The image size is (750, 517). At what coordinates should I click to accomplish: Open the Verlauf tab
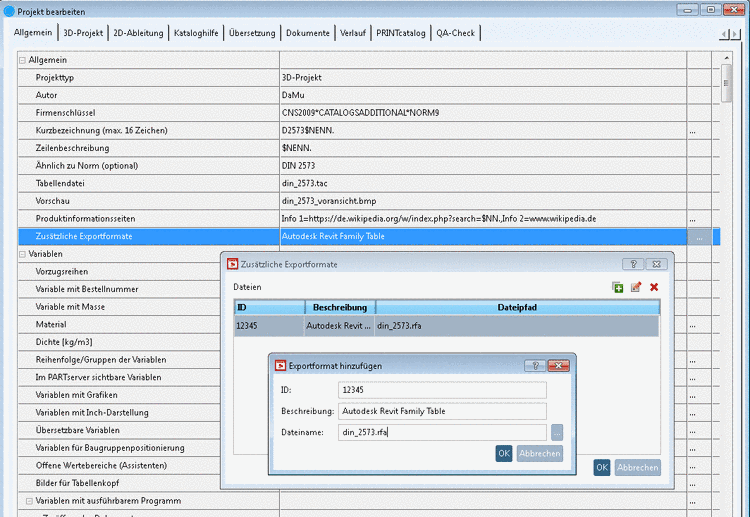pyautogui.click(x=353, y=33)
